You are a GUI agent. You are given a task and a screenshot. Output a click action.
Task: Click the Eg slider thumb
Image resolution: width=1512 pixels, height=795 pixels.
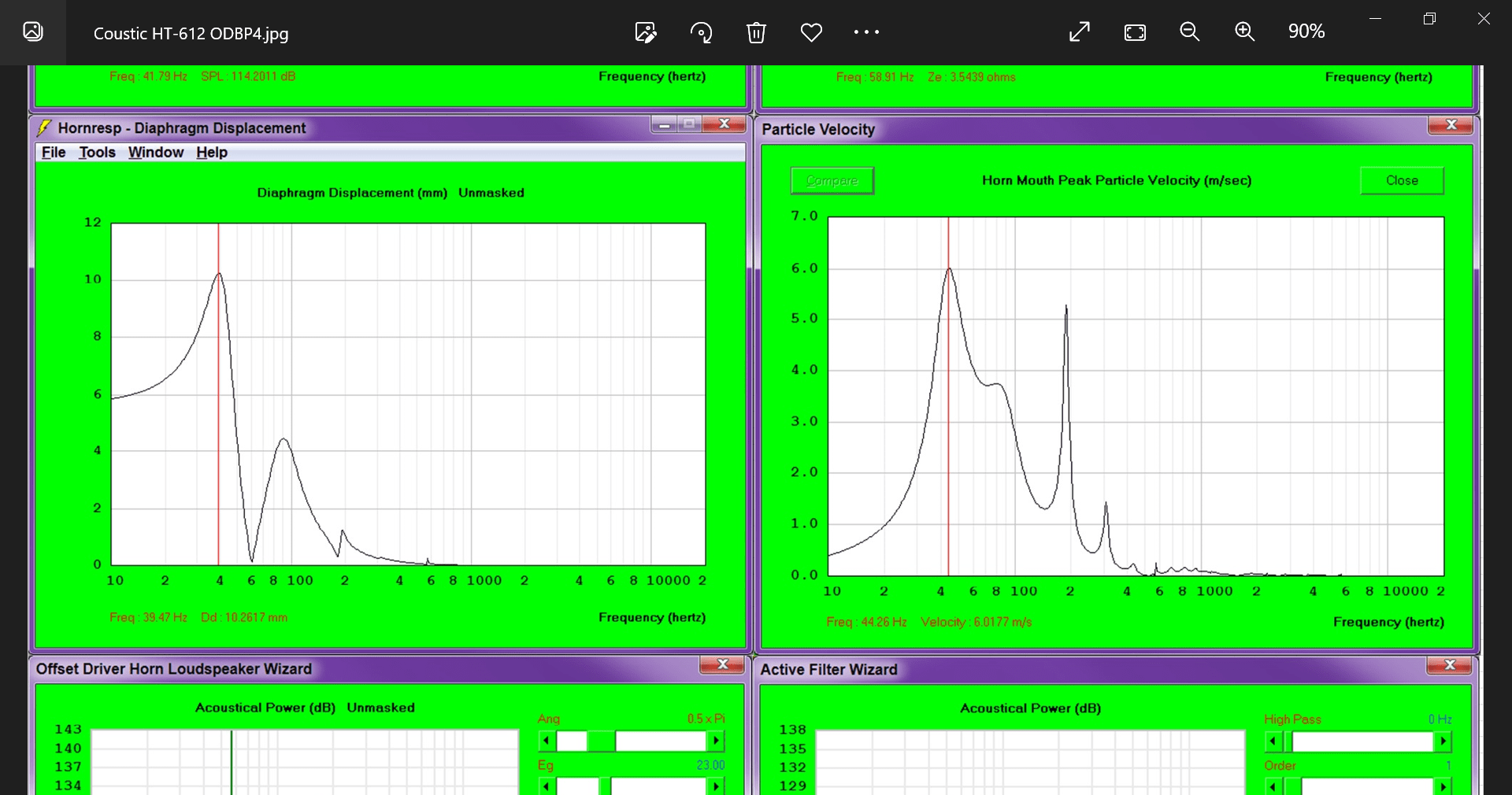pos(605,786)
